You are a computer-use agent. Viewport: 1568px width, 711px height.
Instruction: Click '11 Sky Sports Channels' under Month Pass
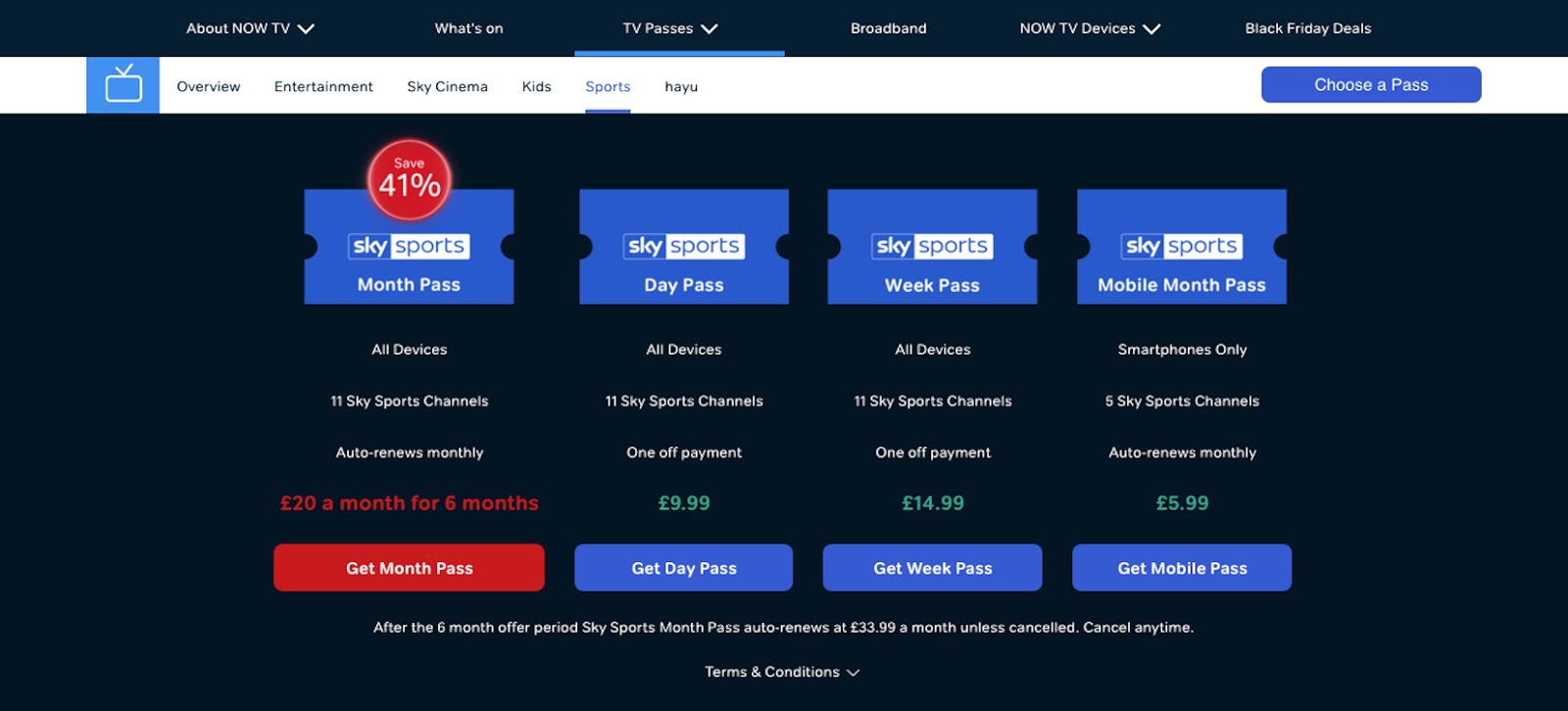point(410,402)
